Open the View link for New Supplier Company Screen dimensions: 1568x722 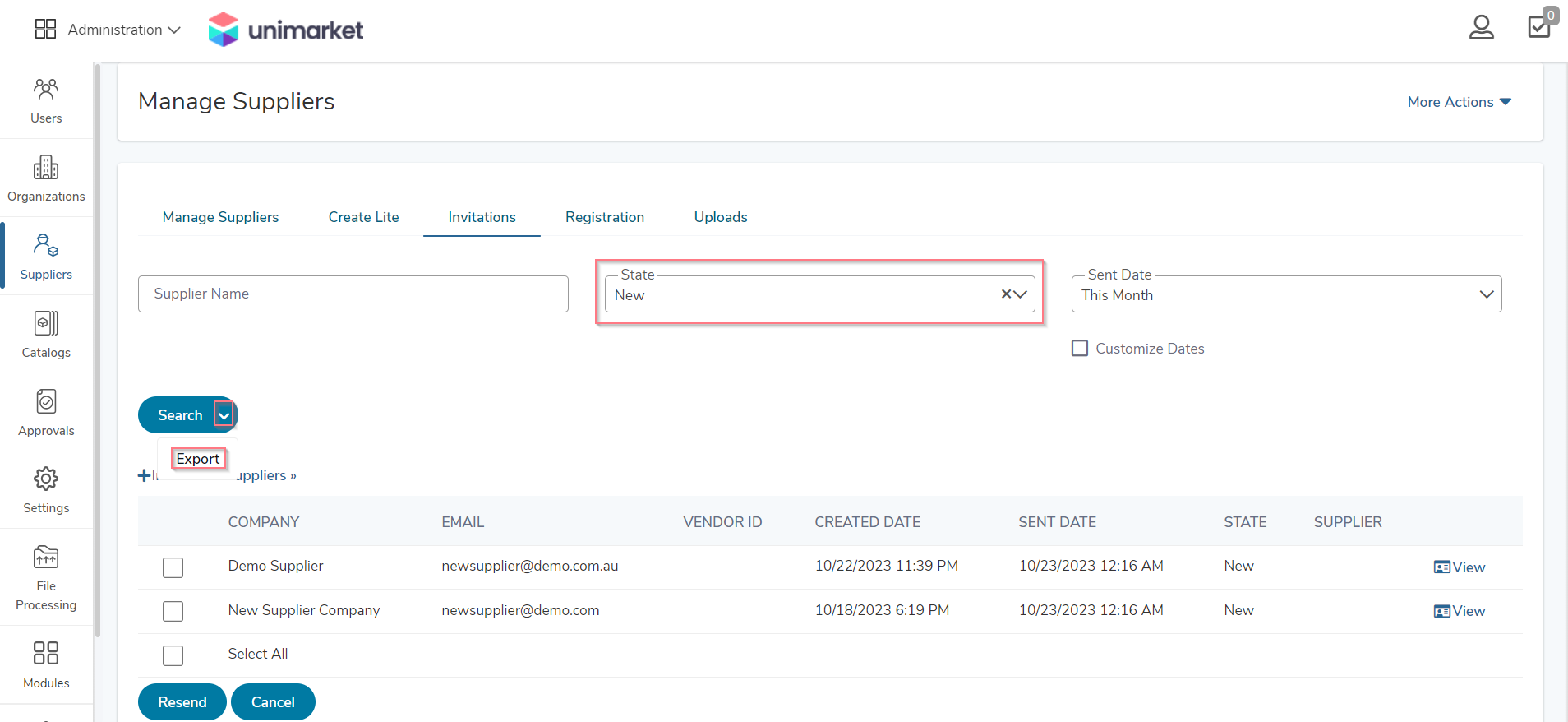tap(1469, 611)
